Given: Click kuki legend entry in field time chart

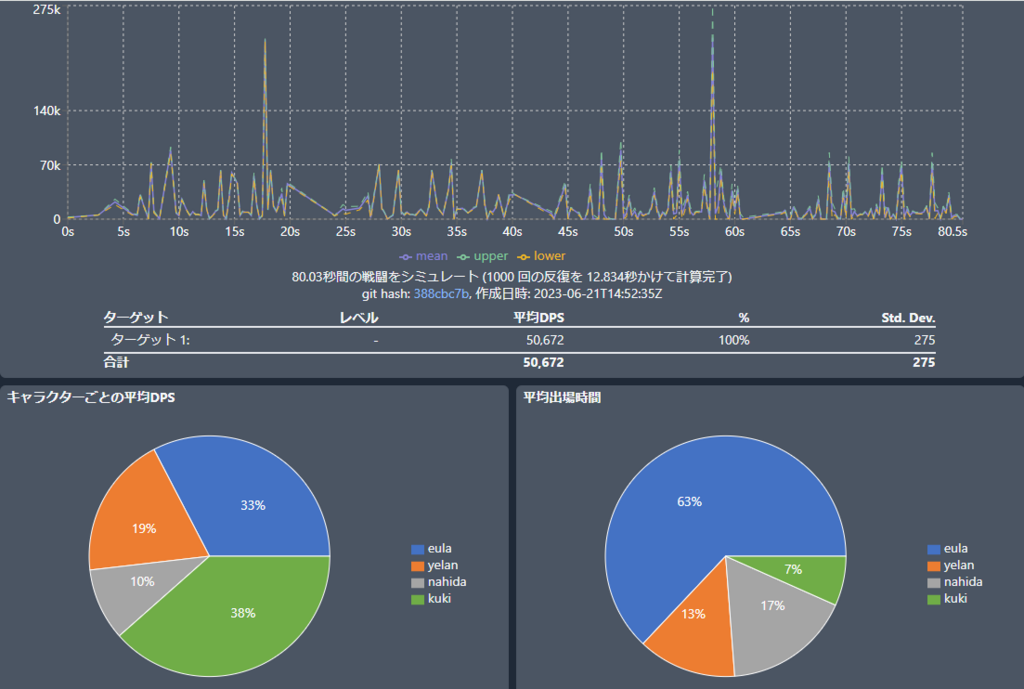Looking at the screenshot, I should pos(949,598).
